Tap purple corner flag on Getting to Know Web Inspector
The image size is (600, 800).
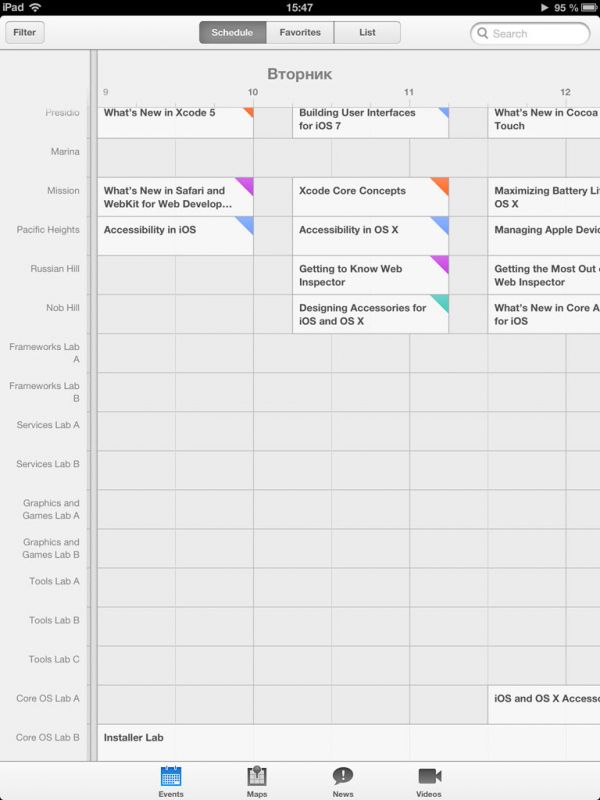(x=441, y=263)
